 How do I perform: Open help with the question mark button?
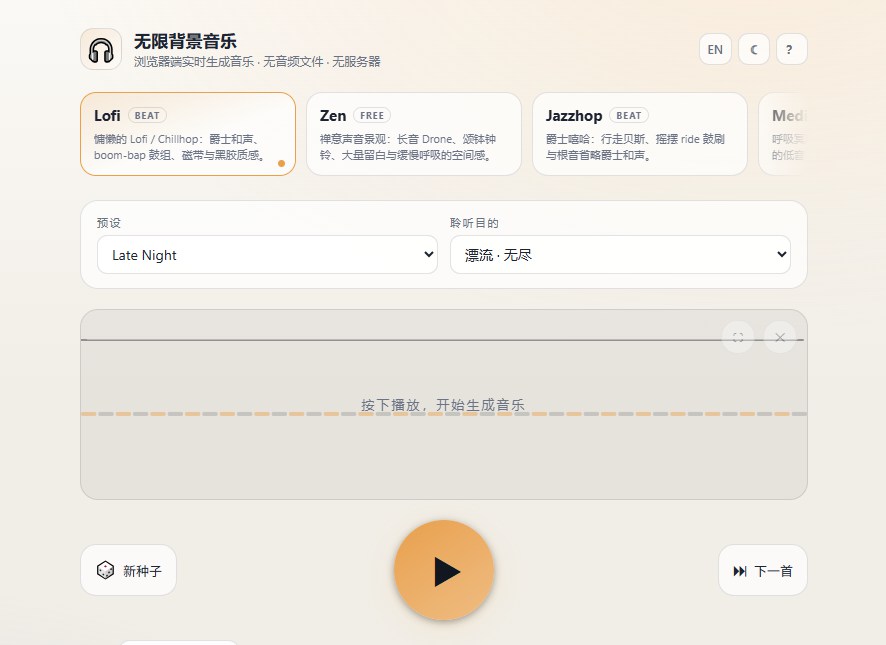pyautogui.click(x=791, y=49)
